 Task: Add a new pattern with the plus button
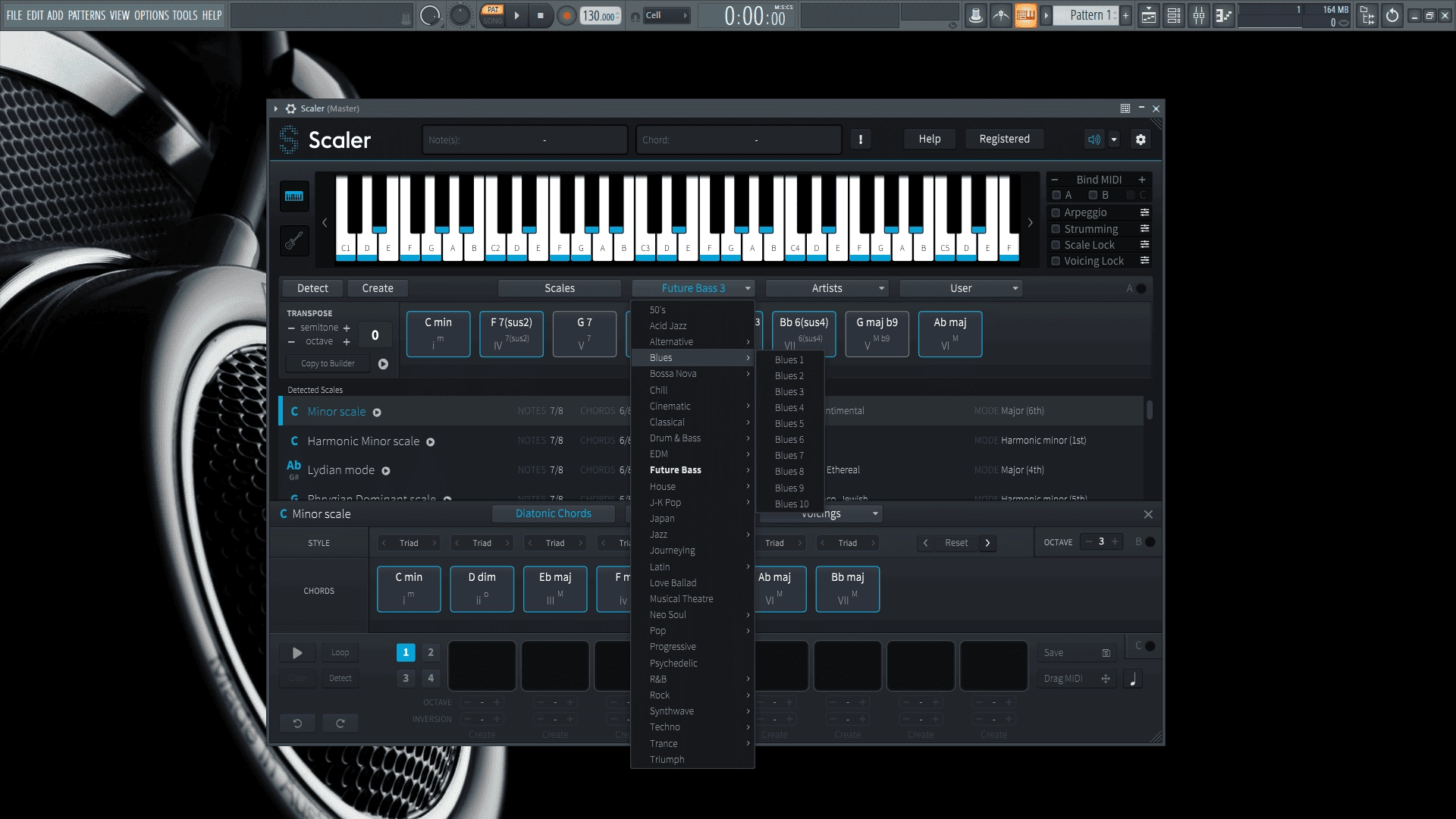[x=1125, y=15]
